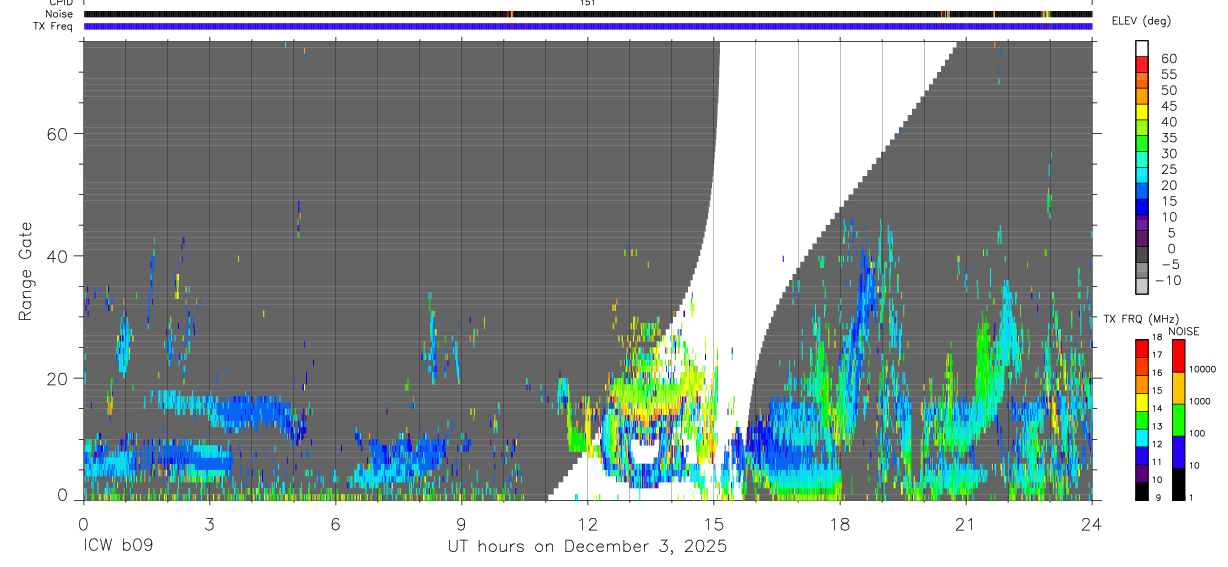Click the '55' label on ELEV colorbar

click(1167, 74)
